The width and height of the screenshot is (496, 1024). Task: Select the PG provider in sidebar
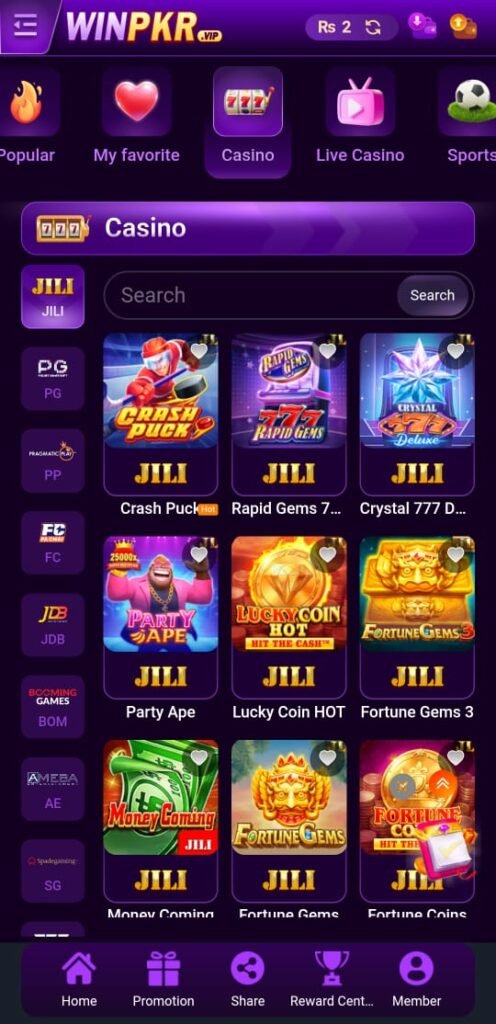(53, 378)
